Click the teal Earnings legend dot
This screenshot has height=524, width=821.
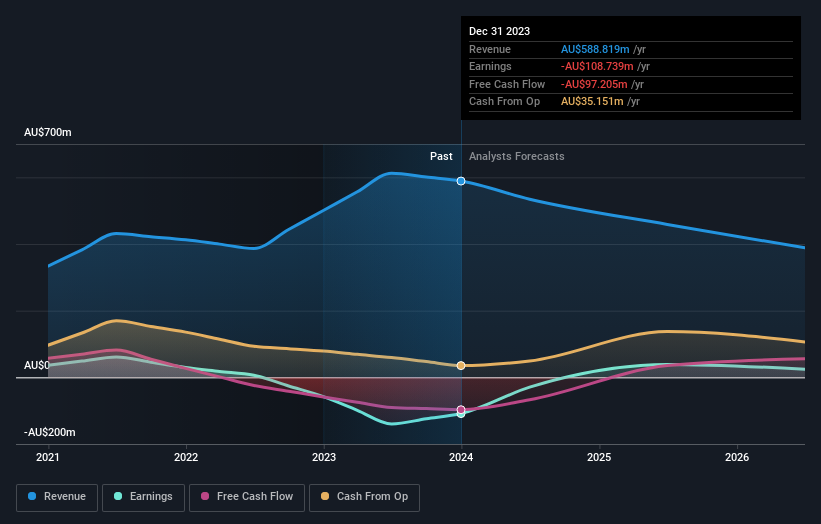coord(118,496)
